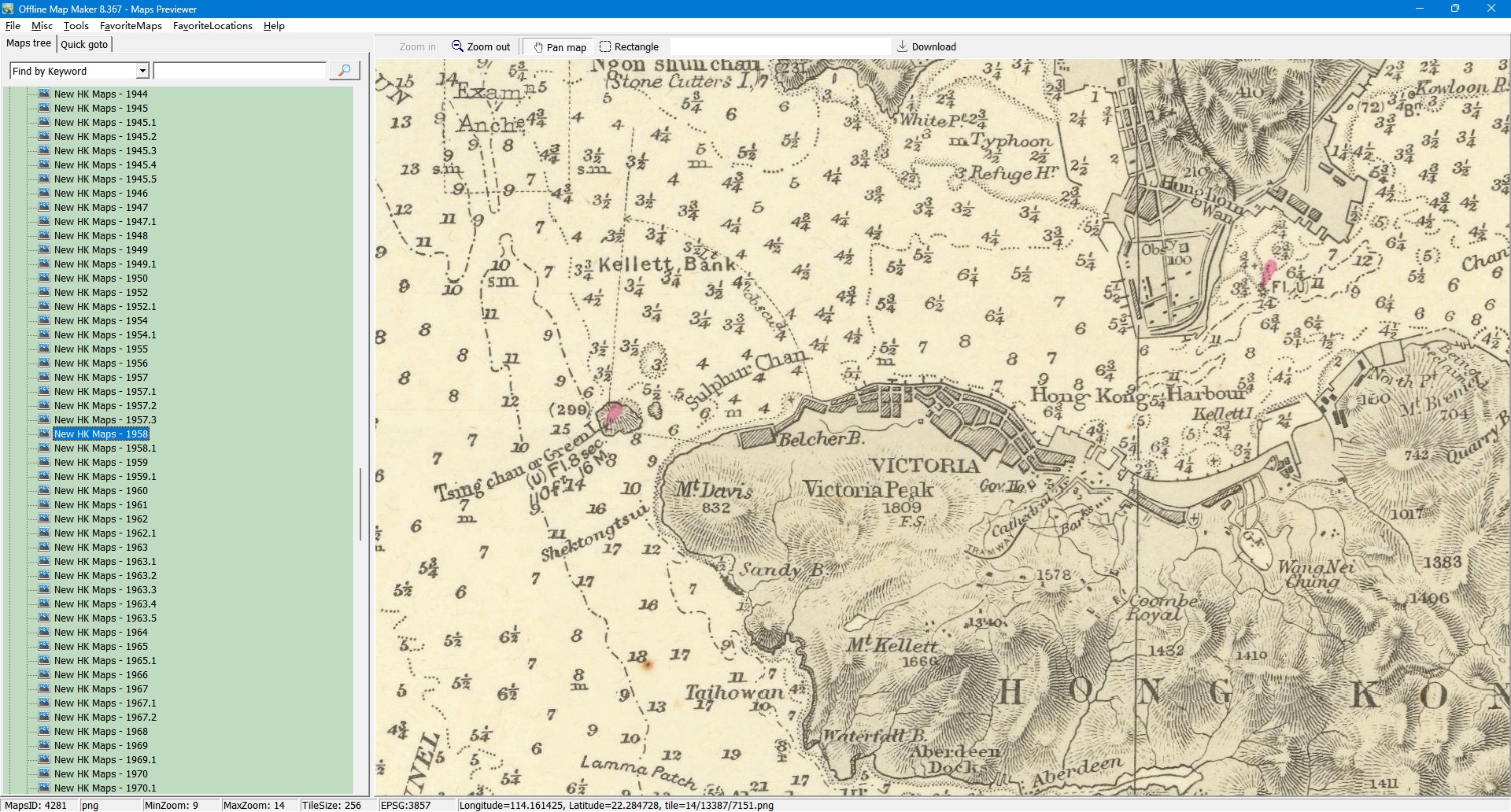Select New HK Maps - 1967.2 entry
1511x812 pixels.
(x=105, y=717)
